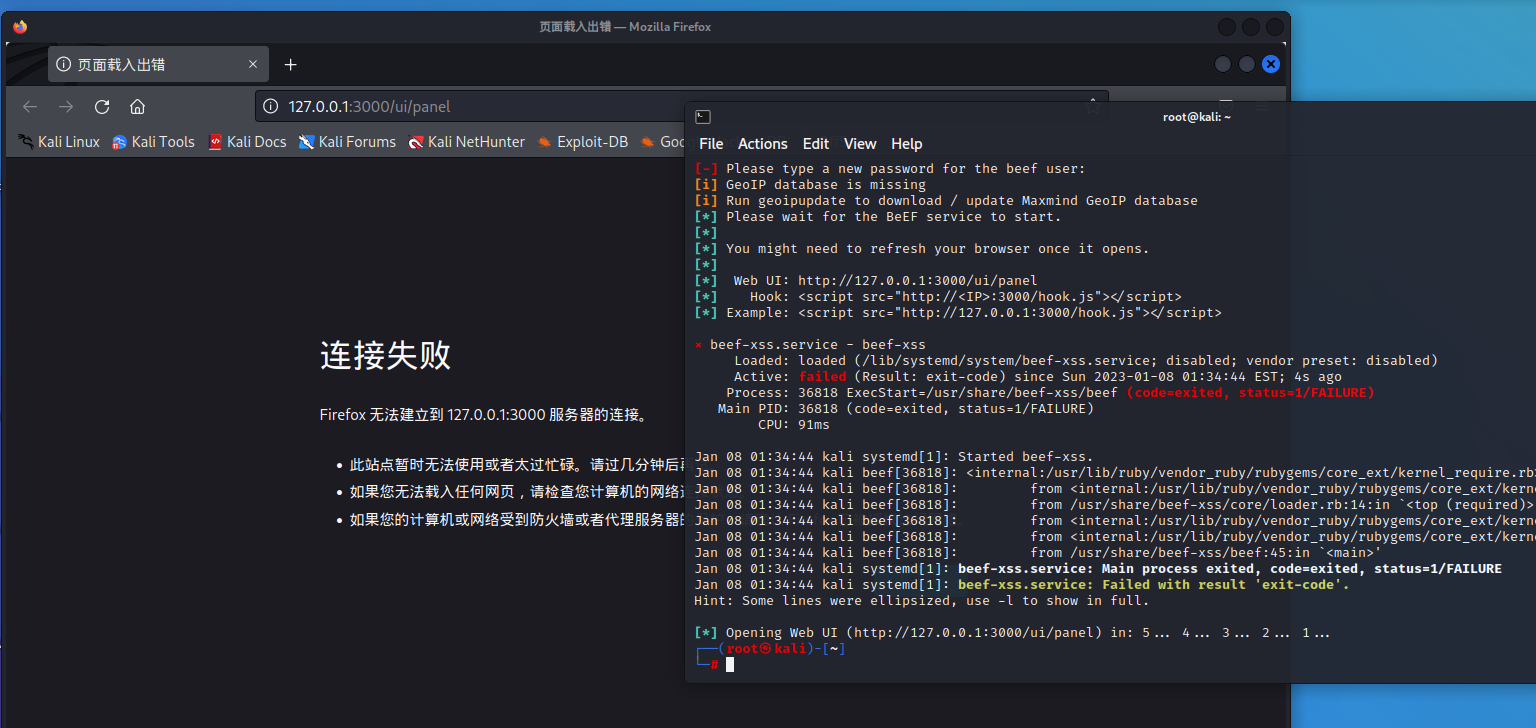The width and height of the screenshot is (1536, 728).
Task: Open the terminal View menu
Action: [860, 144]
